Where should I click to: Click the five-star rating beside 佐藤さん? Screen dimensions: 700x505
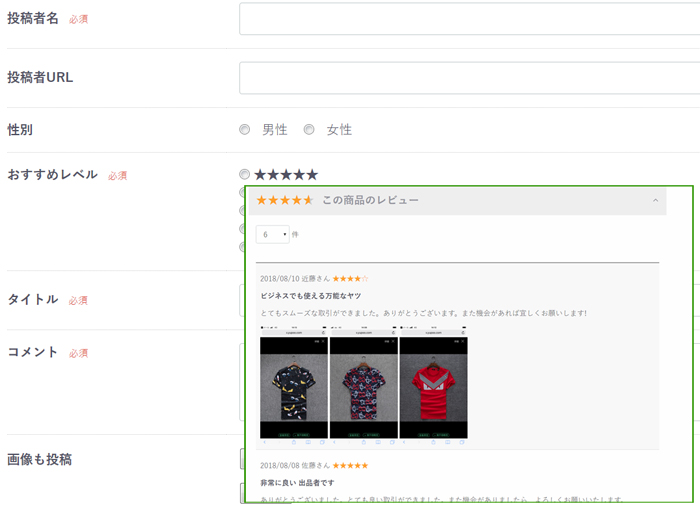point(350,466)
